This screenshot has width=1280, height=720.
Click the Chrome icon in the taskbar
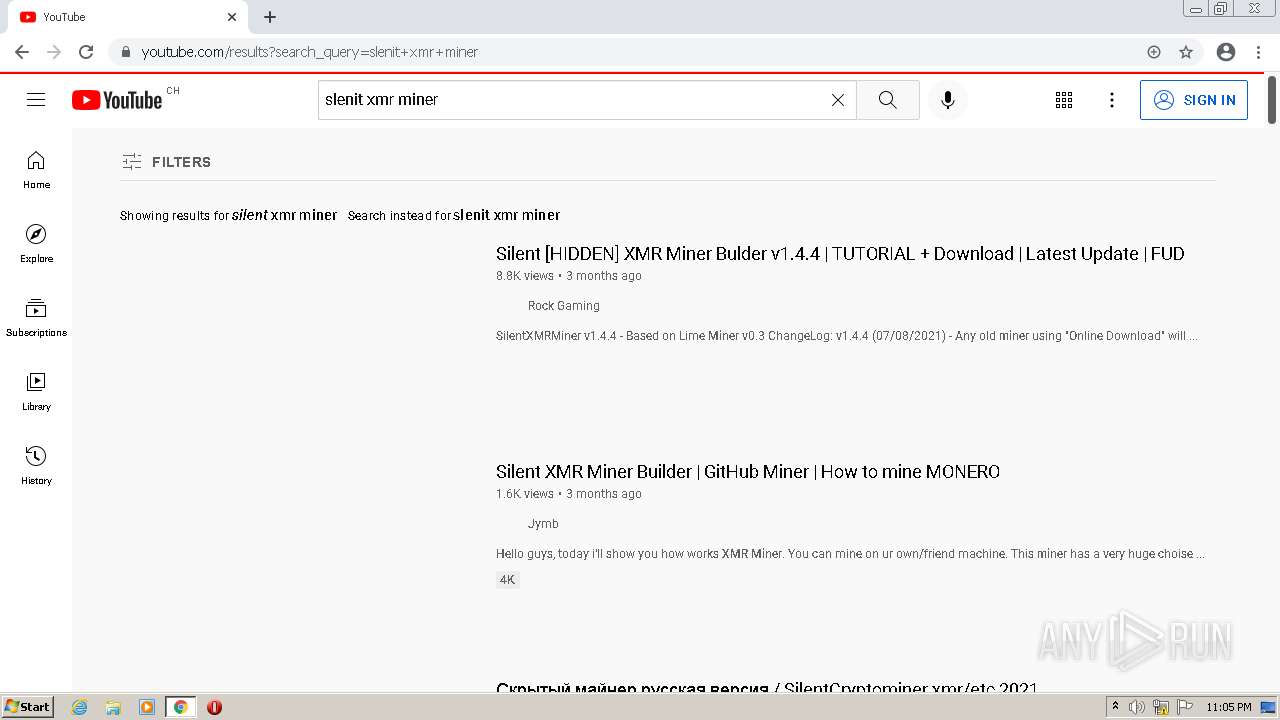(x=181, y=707)
